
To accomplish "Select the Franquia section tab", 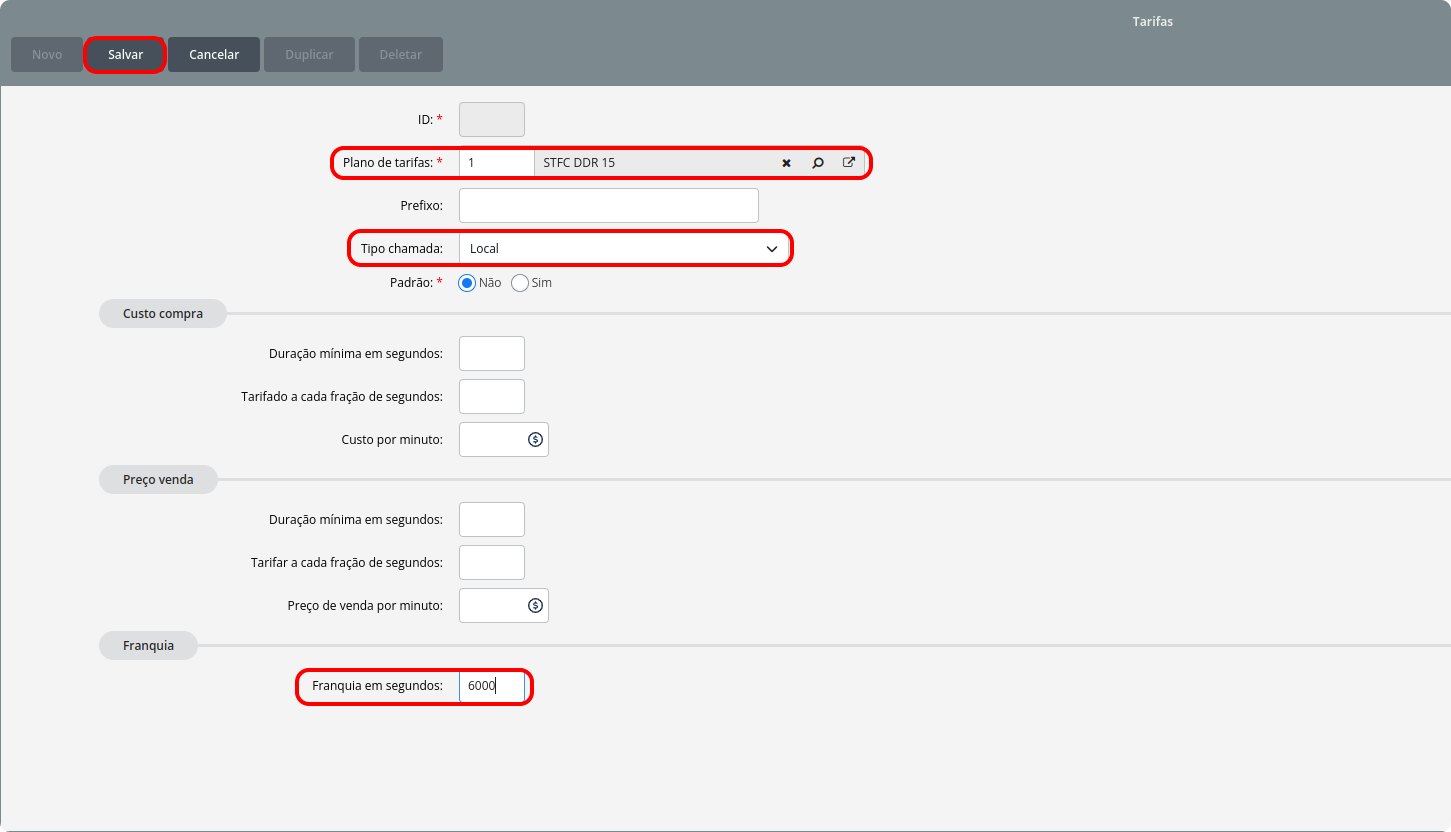I will [148, 646].
